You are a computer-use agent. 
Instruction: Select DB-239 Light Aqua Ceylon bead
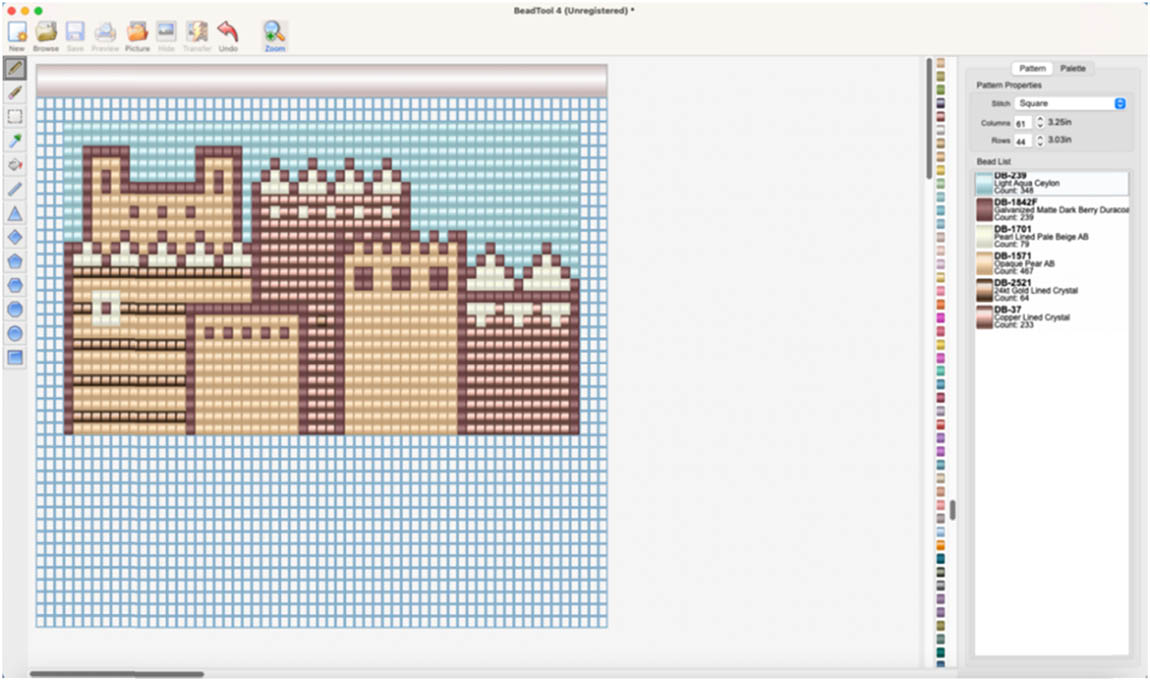[1051, 183]
